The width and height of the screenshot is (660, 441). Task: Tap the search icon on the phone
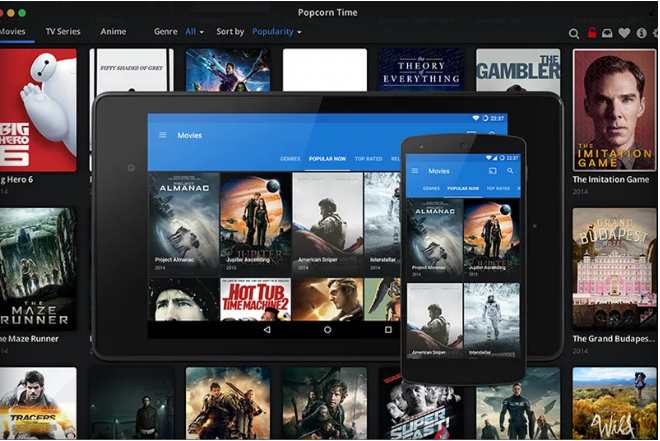tap(510, 171)
